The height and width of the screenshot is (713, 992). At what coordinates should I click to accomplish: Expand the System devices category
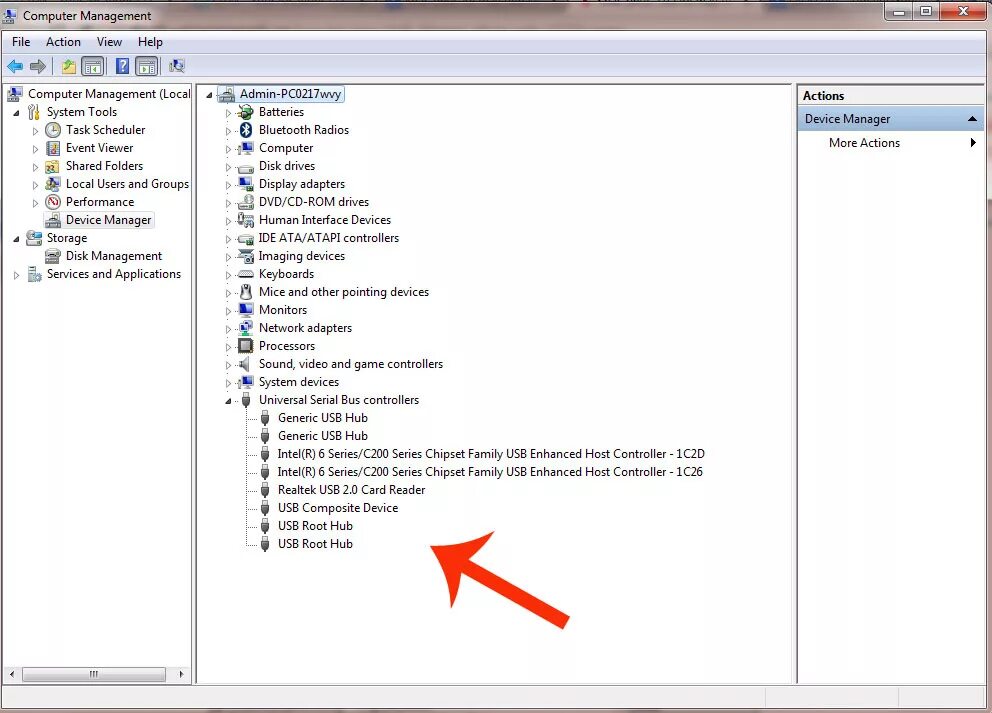click(228, 383)
